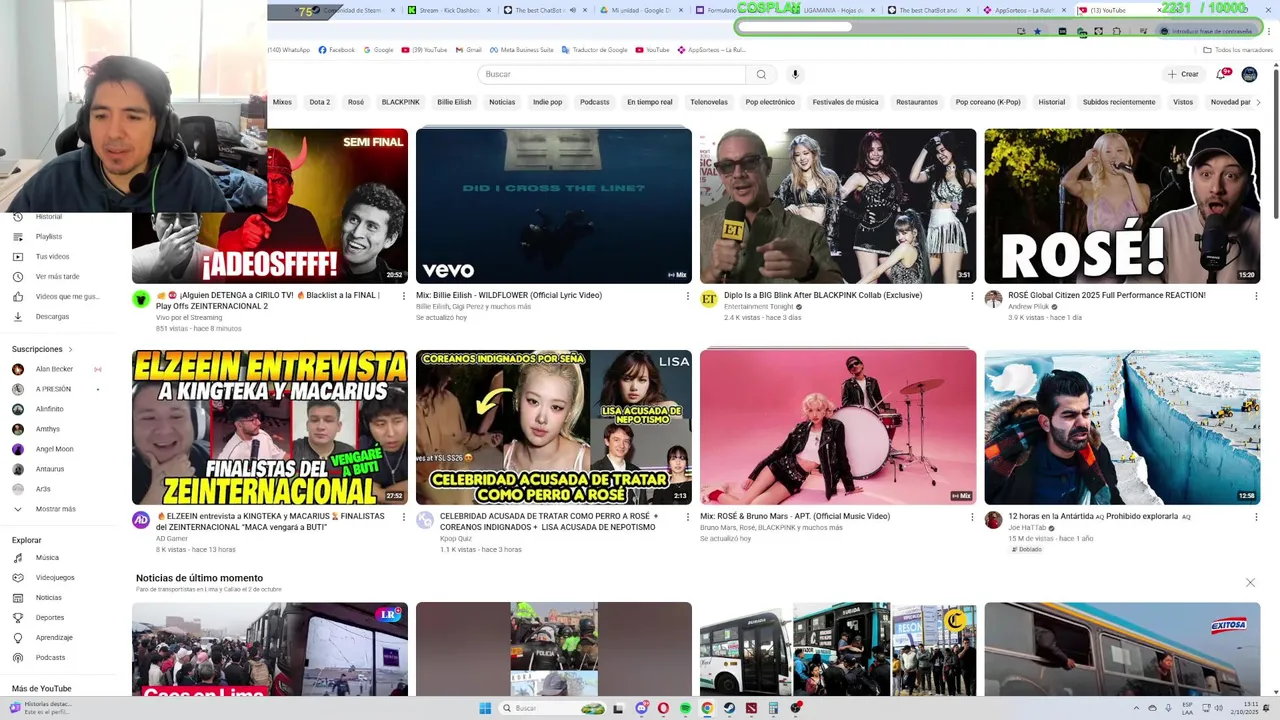The image size is (1280, 720).
Task: Open Windows Start menu
Action: pyautogui.click(x=485, y=708)
